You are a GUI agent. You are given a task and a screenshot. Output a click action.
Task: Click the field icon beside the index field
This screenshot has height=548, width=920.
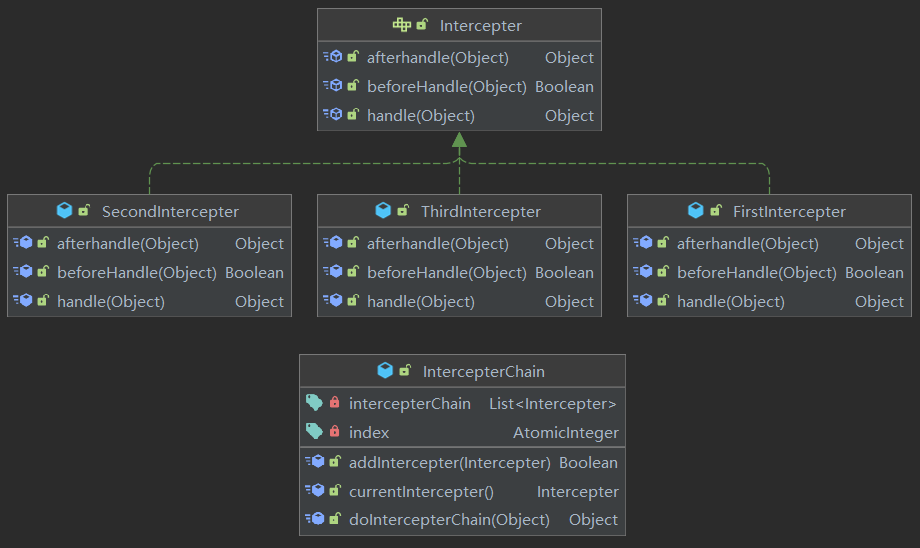pos(314,431)
